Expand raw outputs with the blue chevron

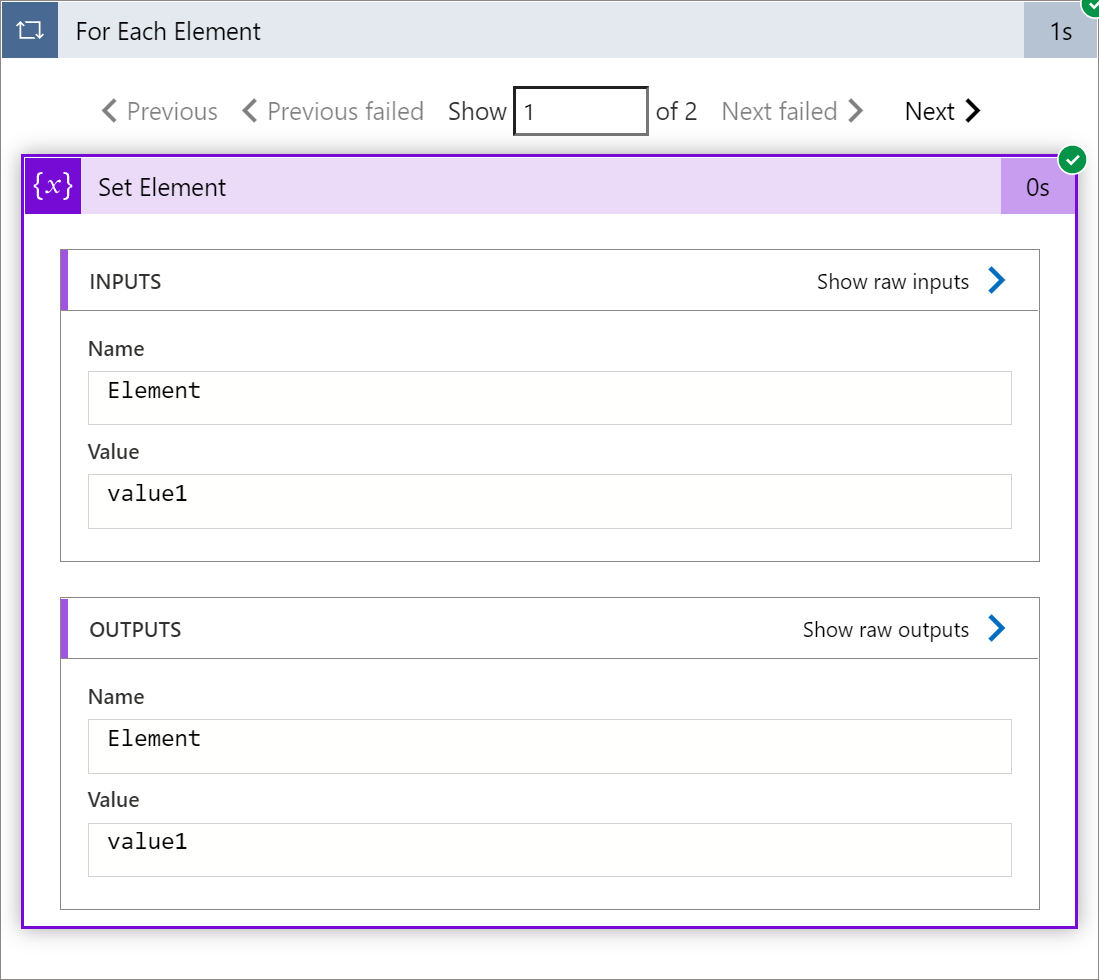[x=996, y=629]
